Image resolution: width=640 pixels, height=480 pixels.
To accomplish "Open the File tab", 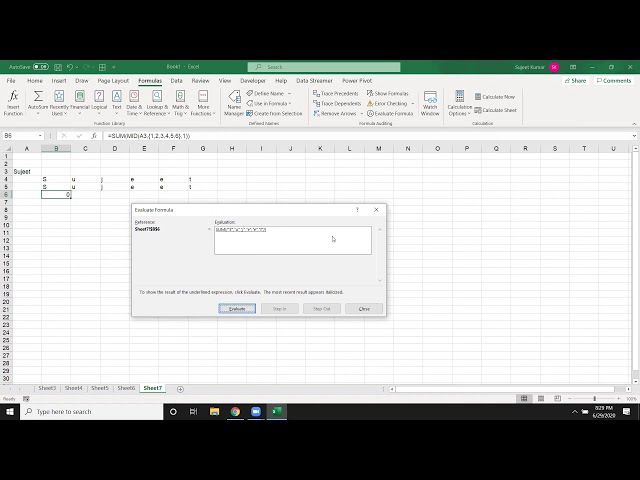I will (x=11, y=81).
